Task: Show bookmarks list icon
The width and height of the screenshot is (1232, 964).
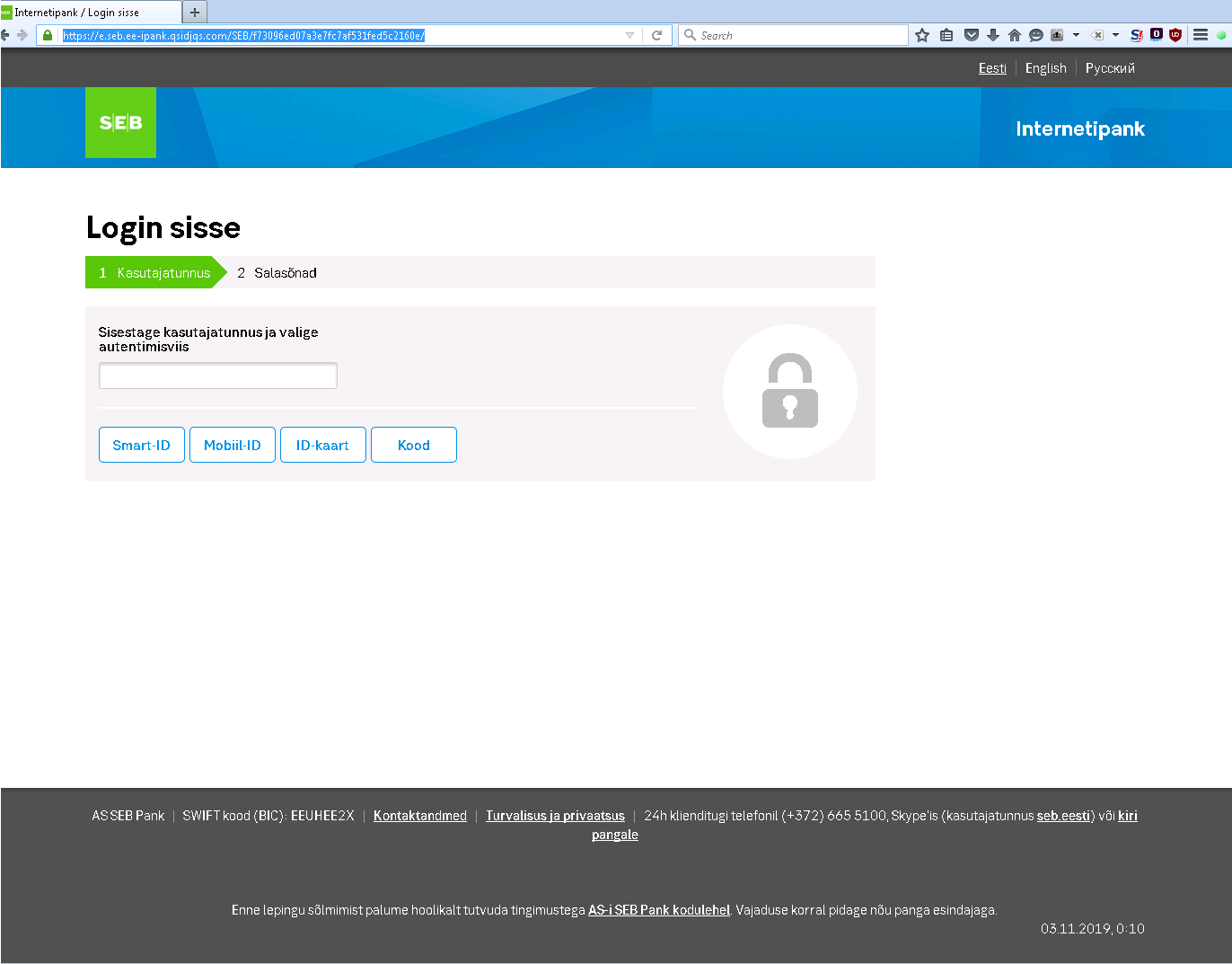Action: point(946,35)
